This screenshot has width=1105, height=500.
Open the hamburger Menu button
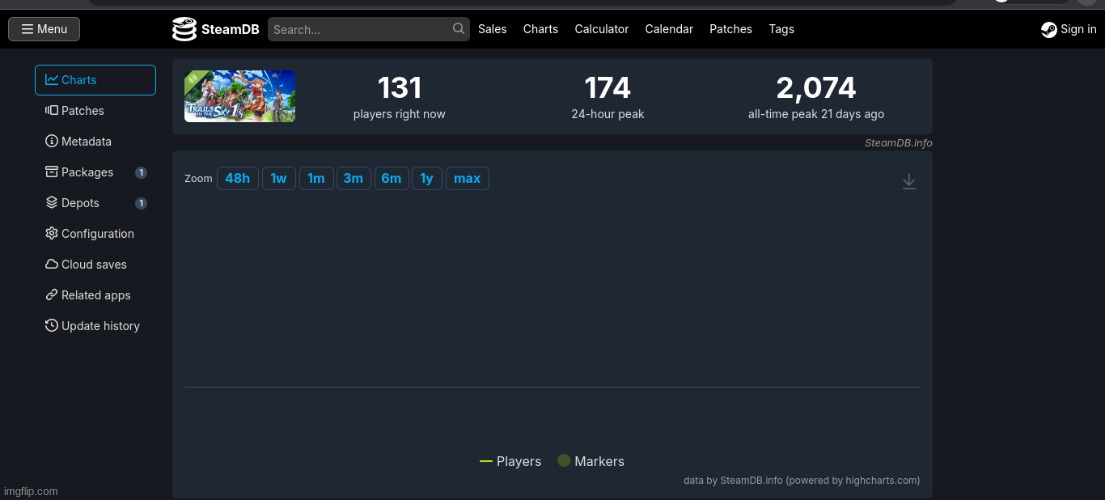coord(44,29)
